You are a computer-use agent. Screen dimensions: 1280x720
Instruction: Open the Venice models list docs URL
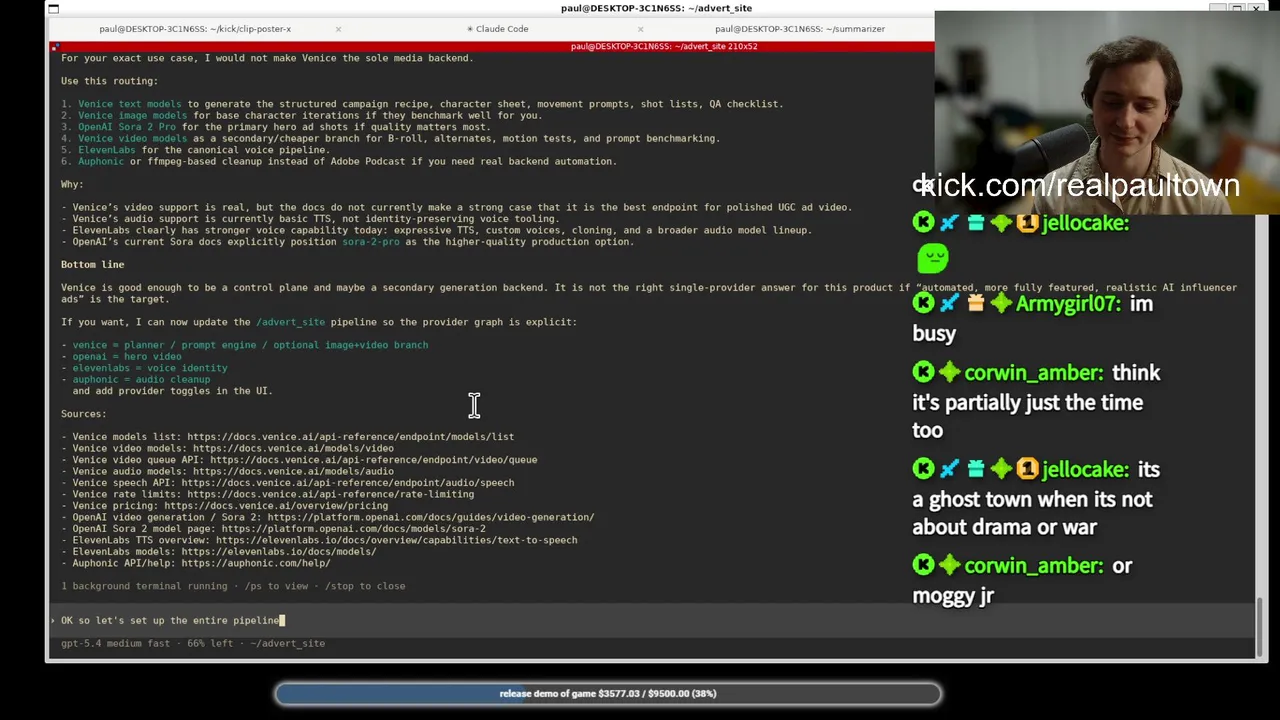click(350, 437)
